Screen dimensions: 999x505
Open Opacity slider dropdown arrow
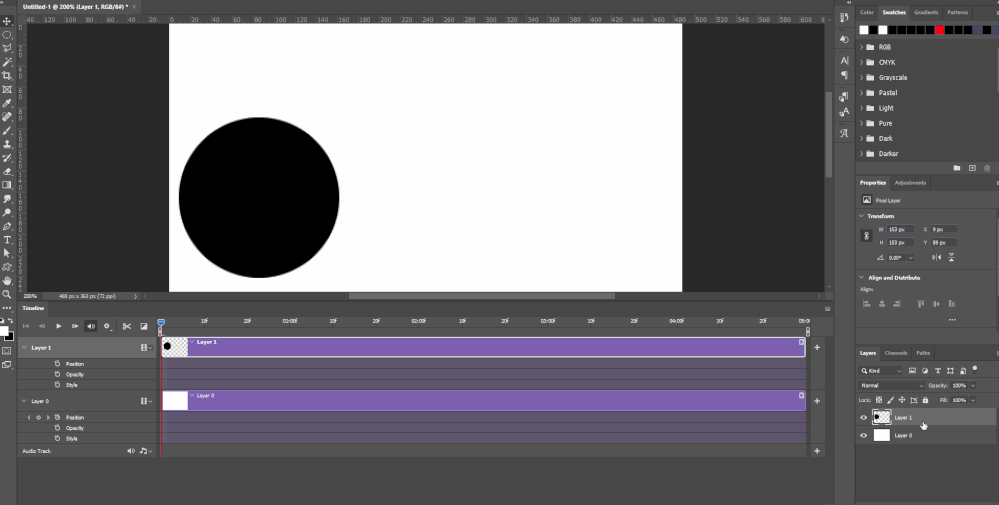click(x=972, y=385)
